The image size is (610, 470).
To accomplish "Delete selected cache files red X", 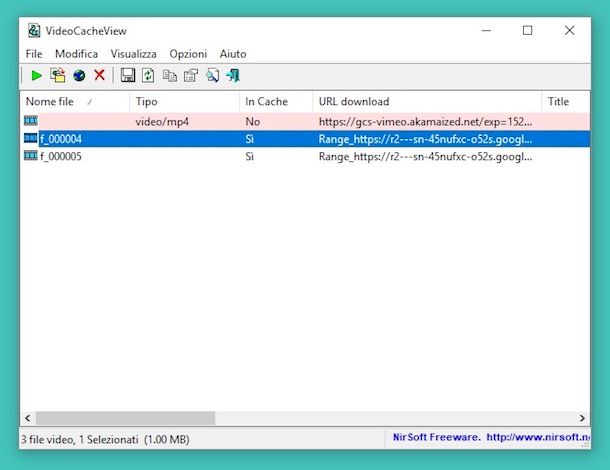I will tap(100, 75).
